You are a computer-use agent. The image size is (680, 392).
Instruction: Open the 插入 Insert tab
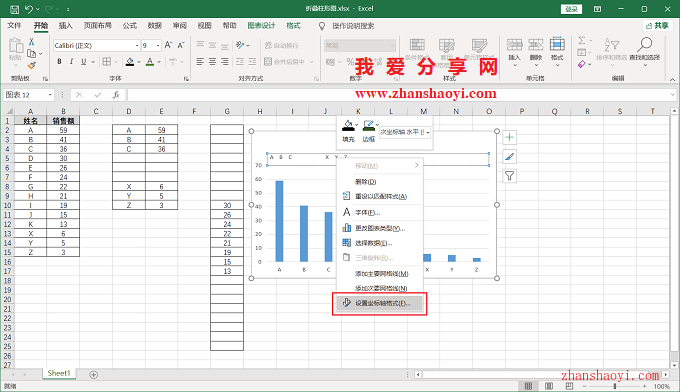65,26
